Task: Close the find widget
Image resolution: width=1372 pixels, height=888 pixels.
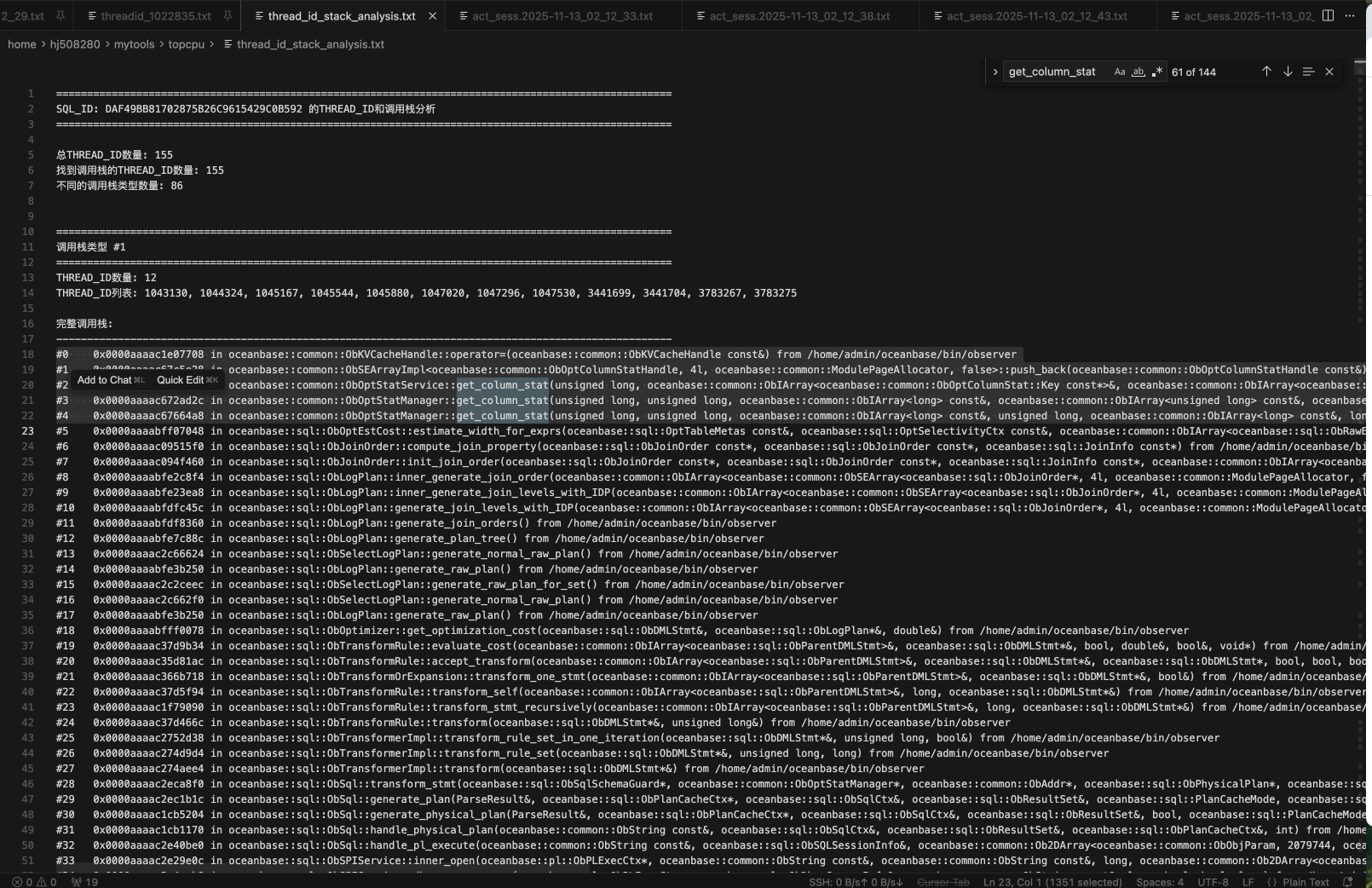Action: tap(1329, 72)
